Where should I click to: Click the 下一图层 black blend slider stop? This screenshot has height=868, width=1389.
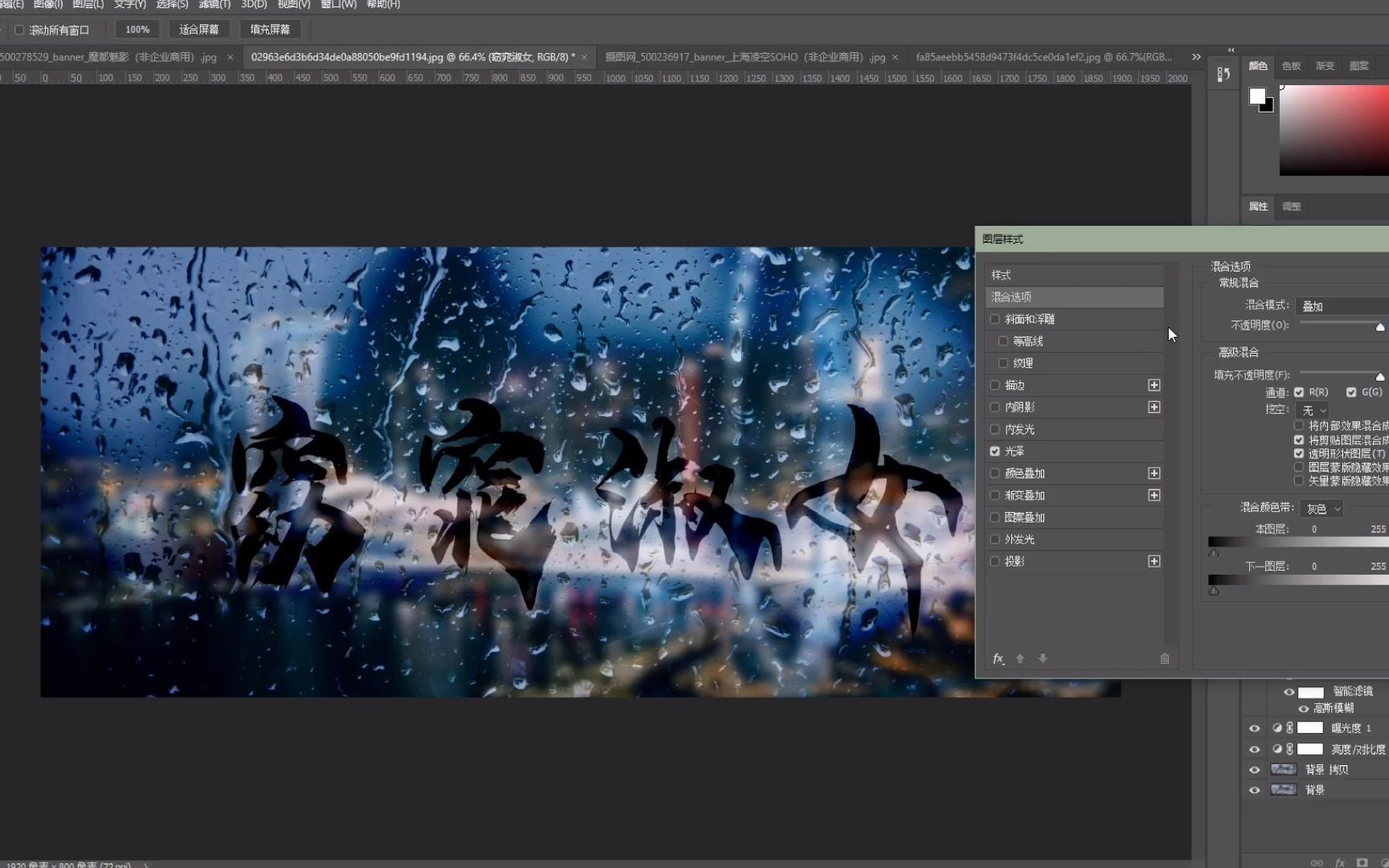point(1214,591)
